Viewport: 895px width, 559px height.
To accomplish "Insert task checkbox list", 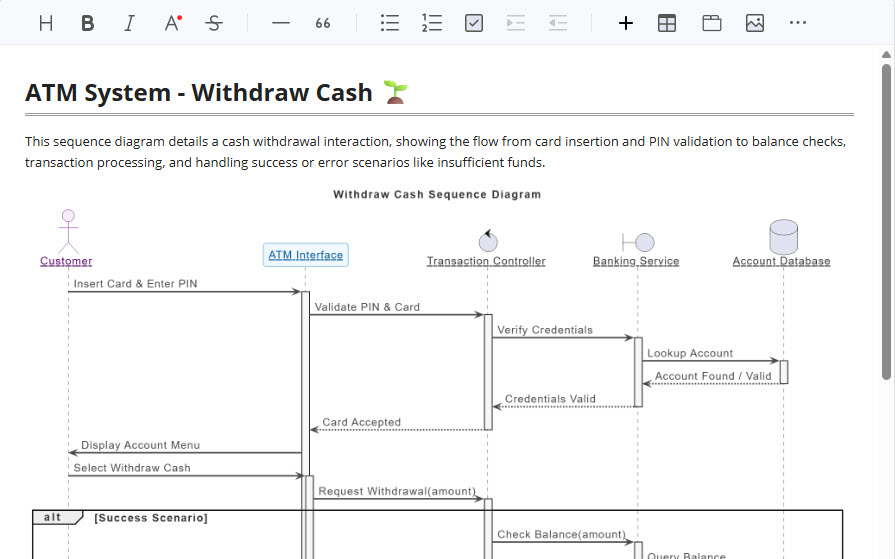I will click(x=474, y=23).
